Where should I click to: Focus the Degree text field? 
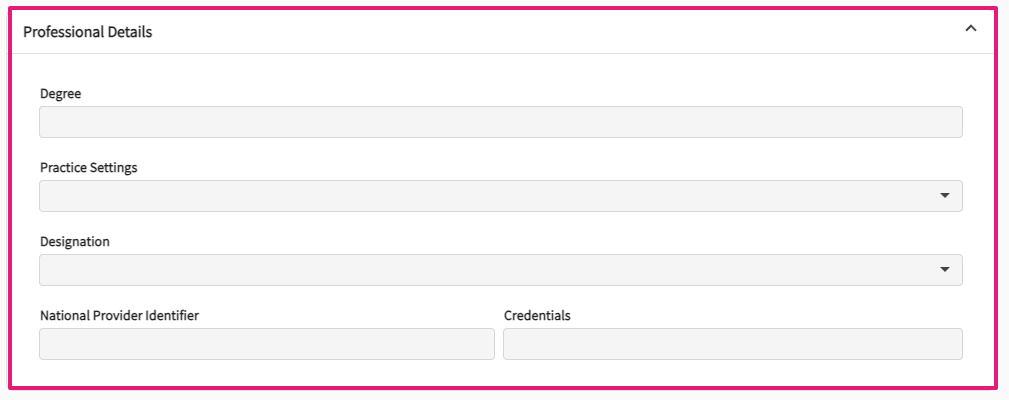click(500, 122)
